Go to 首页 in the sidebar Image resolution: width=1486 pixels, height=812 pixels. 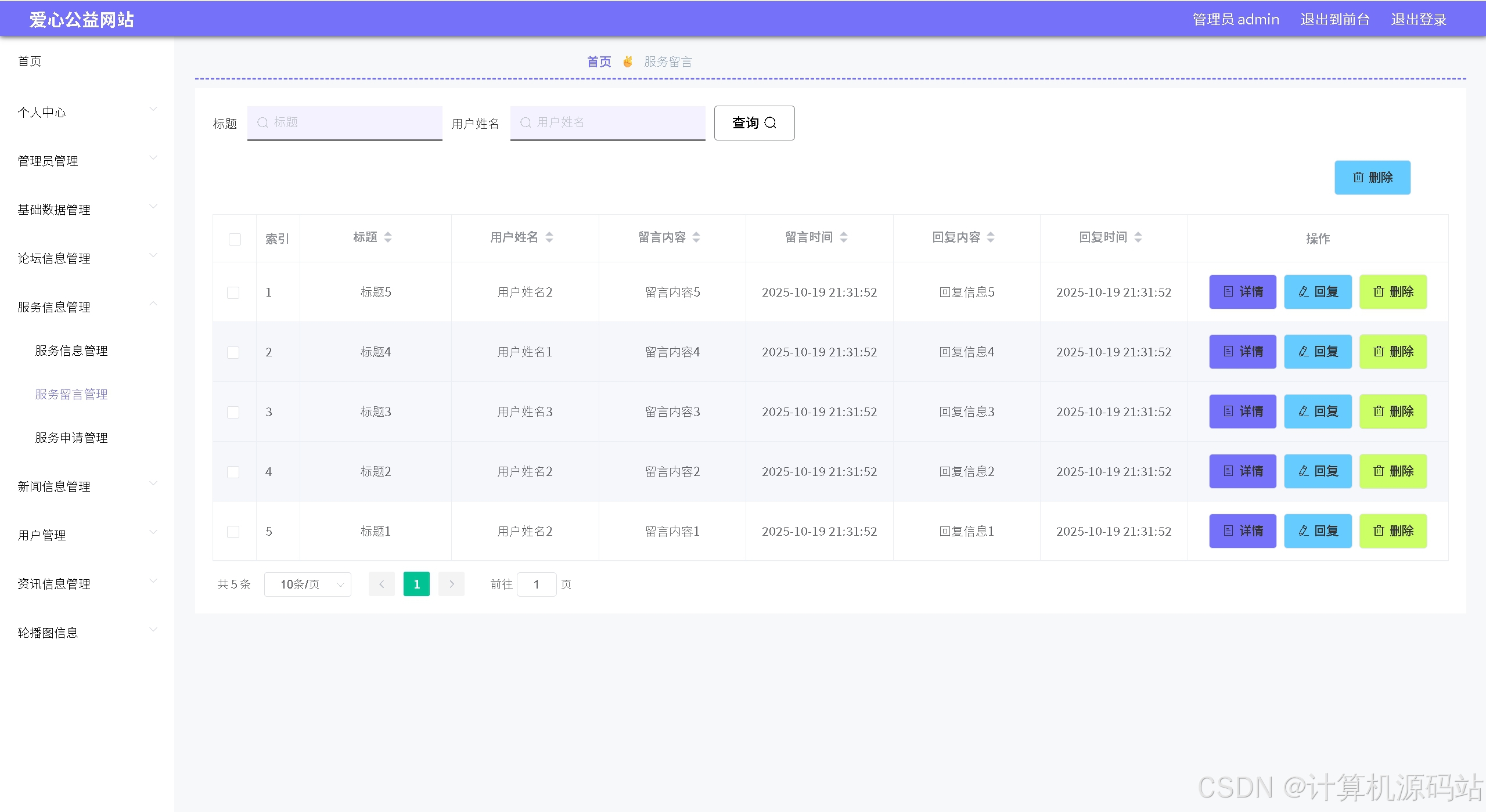pos(30,61)
